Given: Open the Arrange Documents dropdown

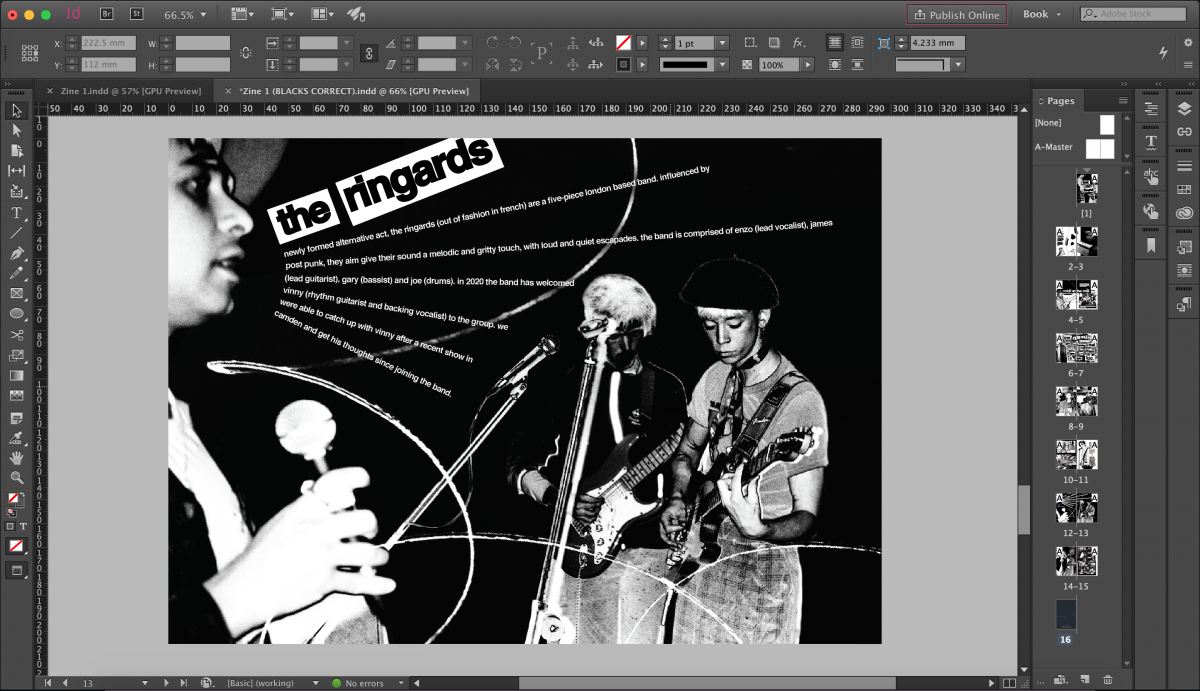Looking at the screenshot, I should 322,15.
